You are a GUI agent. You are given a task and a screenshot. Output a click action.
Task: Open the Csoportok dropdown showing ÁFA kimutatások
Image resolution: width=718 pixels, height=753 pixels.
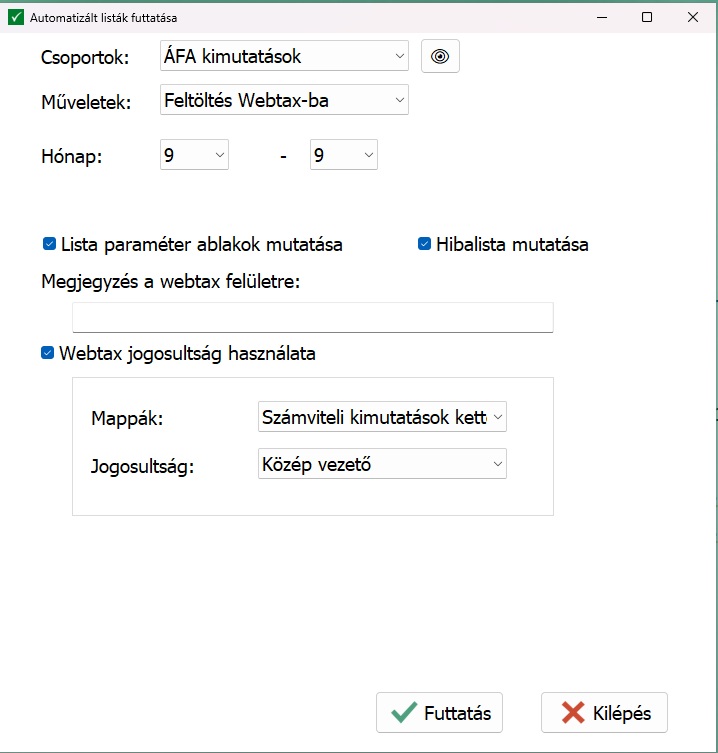pos(284,57)
